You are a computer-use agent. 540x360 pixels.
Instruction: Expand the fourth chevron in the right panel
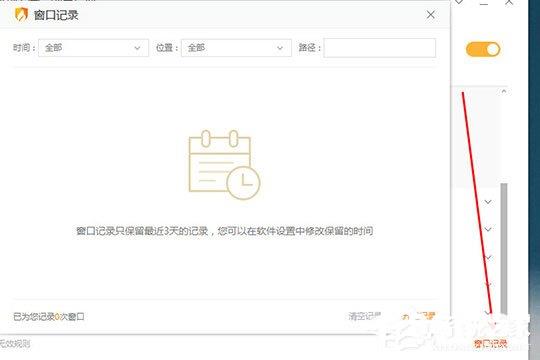pos(488,285)
